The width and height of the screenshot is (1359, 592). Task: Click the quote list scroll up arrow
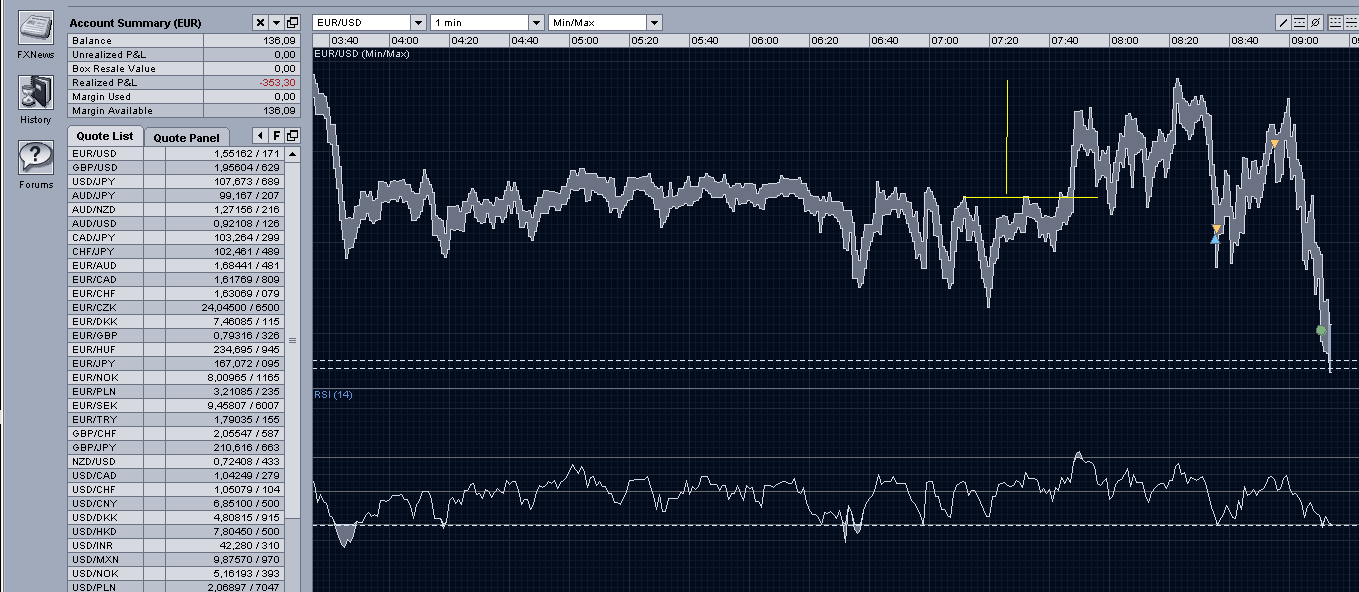click(292, 154)
